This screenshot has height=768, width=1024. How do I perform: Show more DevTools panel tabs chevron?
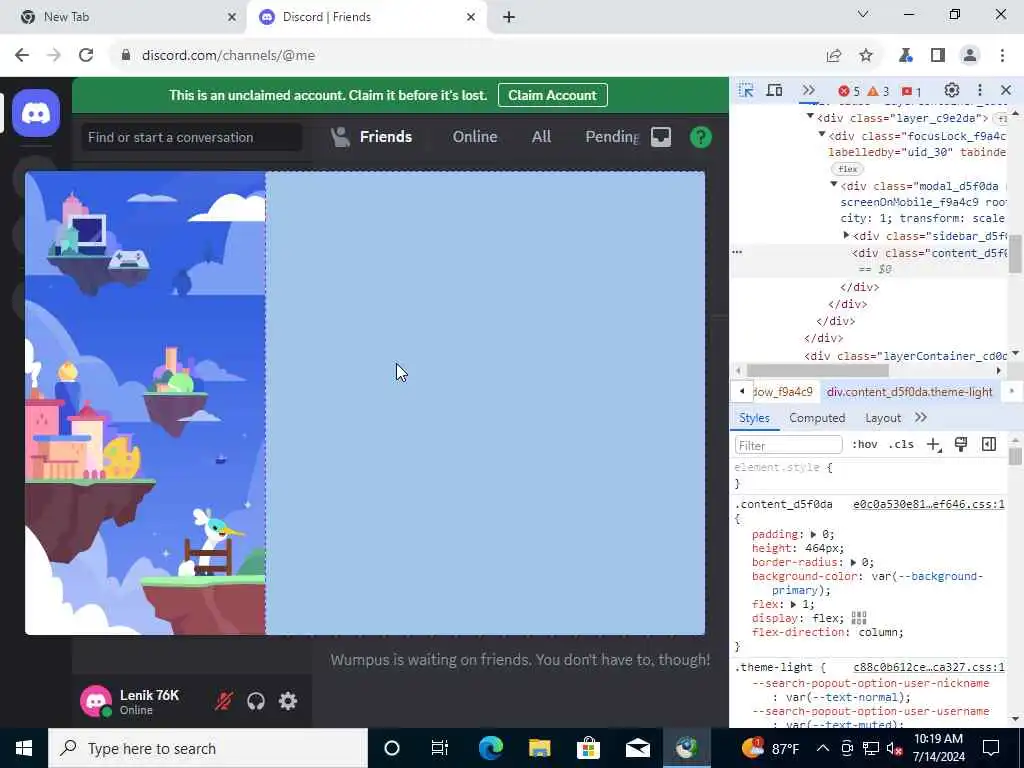[808, 91]
